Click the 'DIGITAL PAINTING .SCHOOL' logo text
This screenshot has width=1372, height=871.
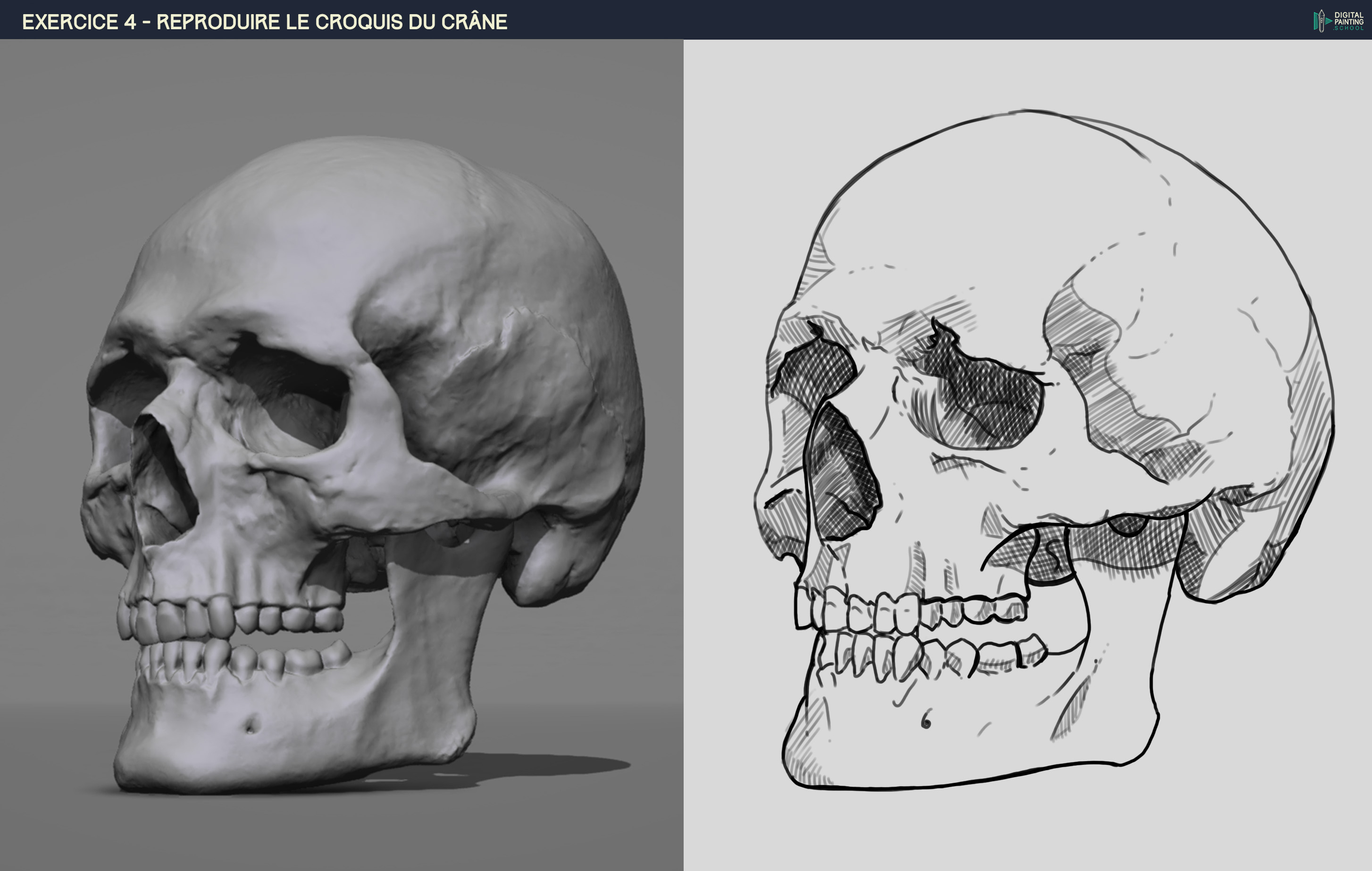pyautogui.click(x=1348, y=21)
